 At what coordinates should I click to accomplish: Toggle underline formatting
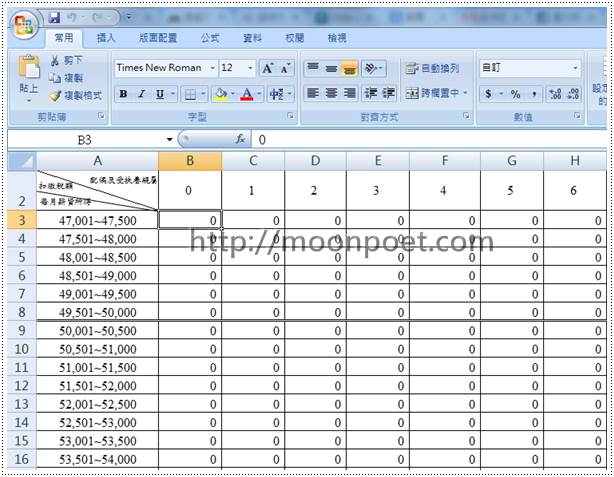pyautogui.click(x=160, y=94)
